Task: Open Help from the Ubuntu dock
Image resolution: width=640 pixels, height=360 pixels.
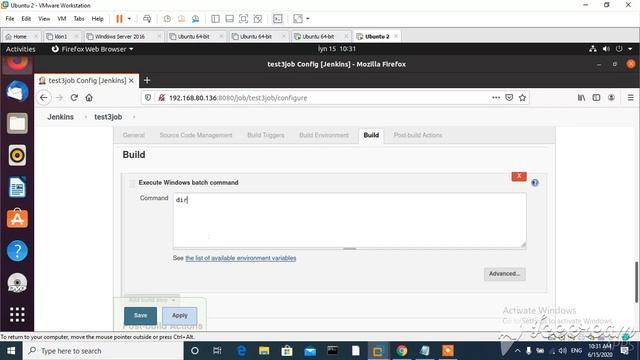Action: click(17, 251)
